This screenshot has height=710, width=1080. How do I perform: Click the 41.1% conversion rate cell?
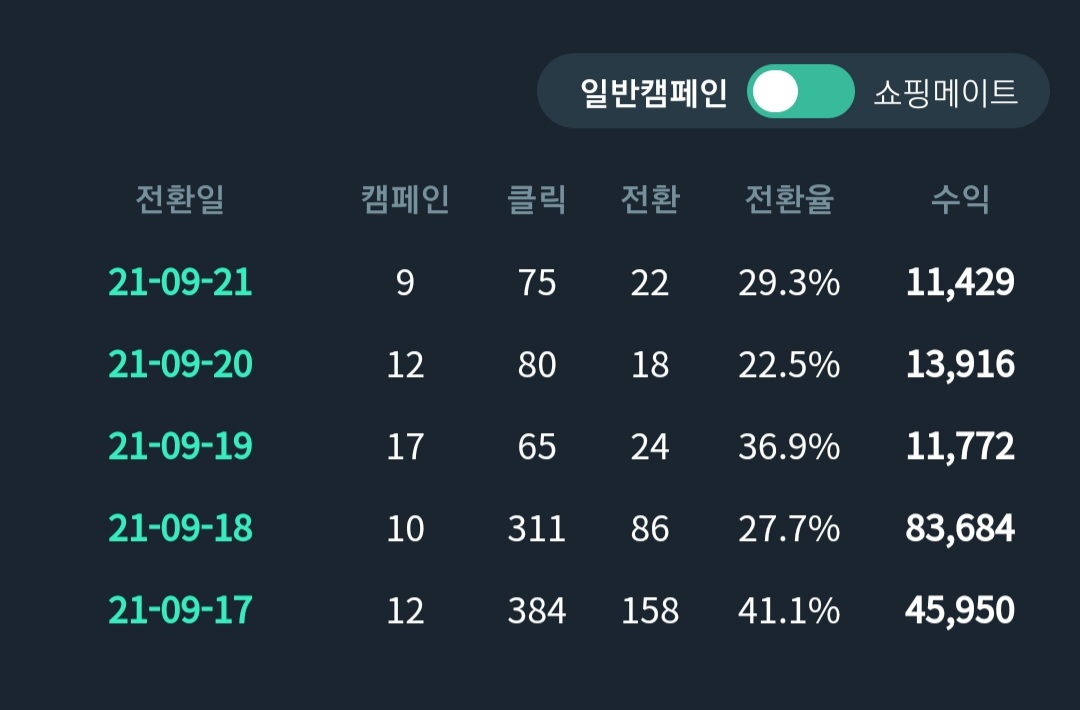click(x=789, y=610)
